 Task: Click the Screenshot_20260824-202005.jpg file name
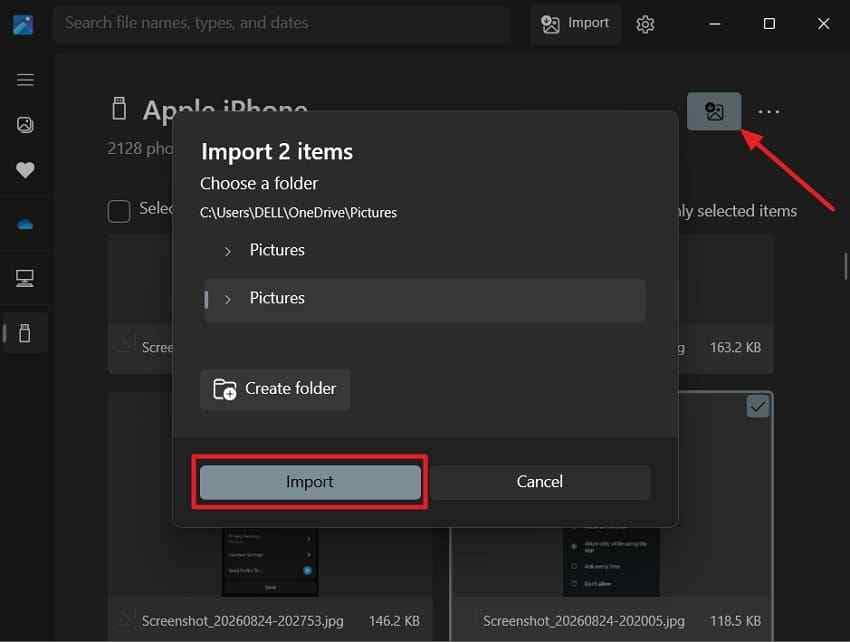coord(584,621)
